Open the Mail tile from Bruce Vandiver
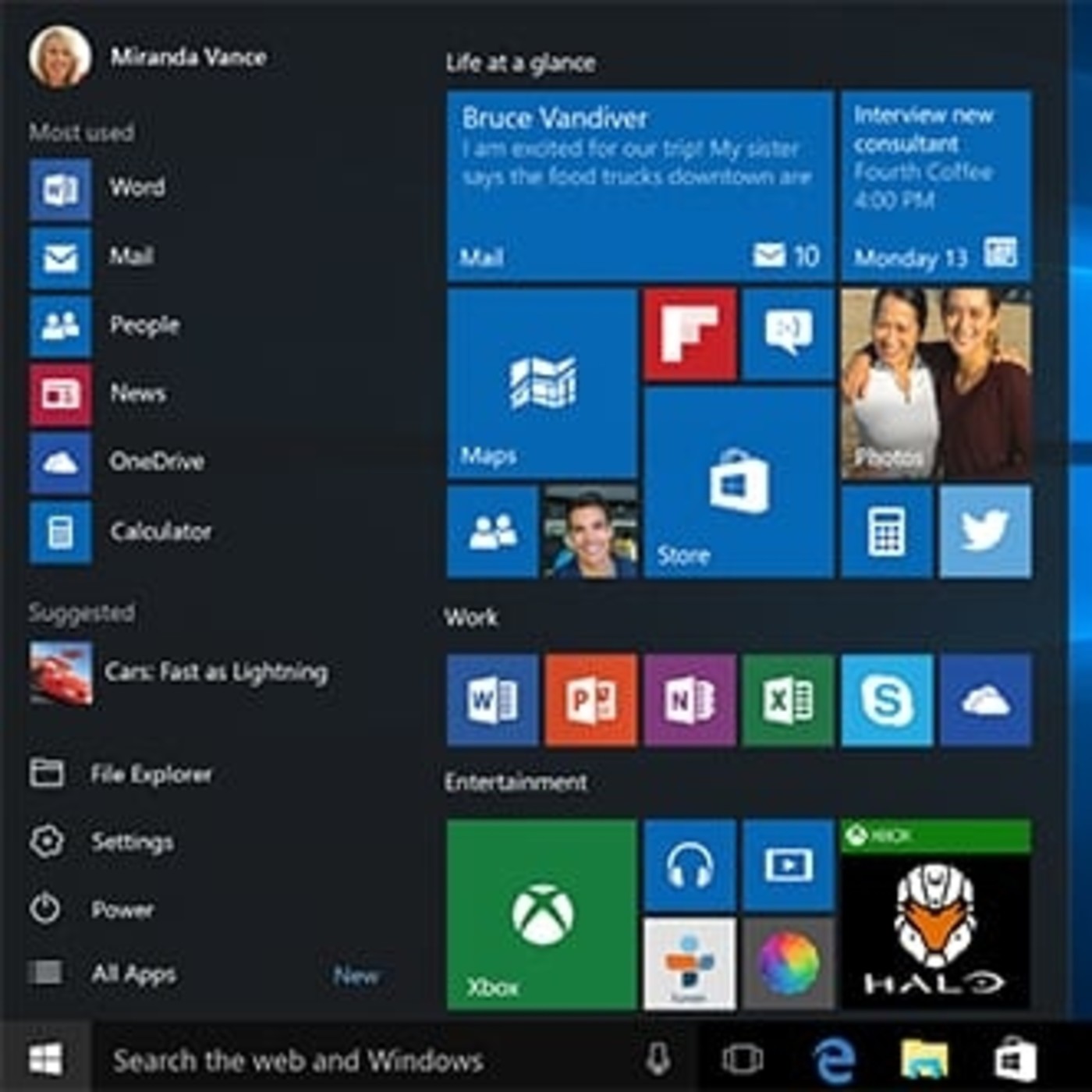The width and height of the screenshot is (1092, 1092). (640, 186)
